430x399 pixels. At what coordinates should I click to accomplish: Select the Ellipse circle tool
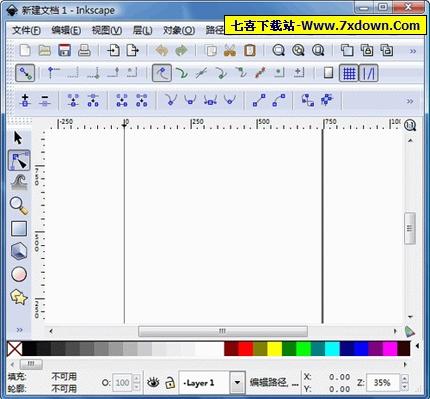(x=19, y=274)
